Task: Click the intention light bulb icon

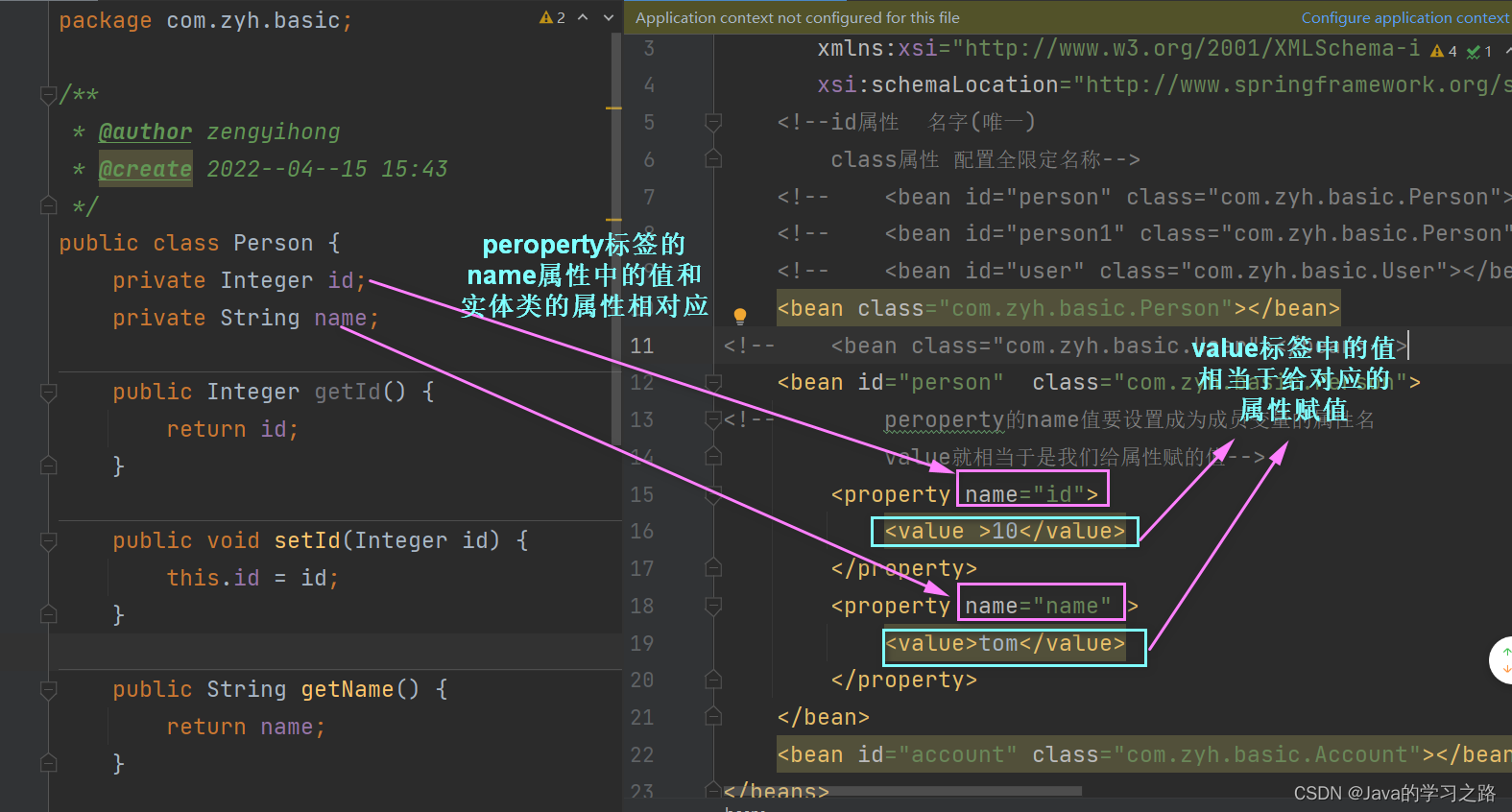Action: pyautogui.click(x=740, y=315)
